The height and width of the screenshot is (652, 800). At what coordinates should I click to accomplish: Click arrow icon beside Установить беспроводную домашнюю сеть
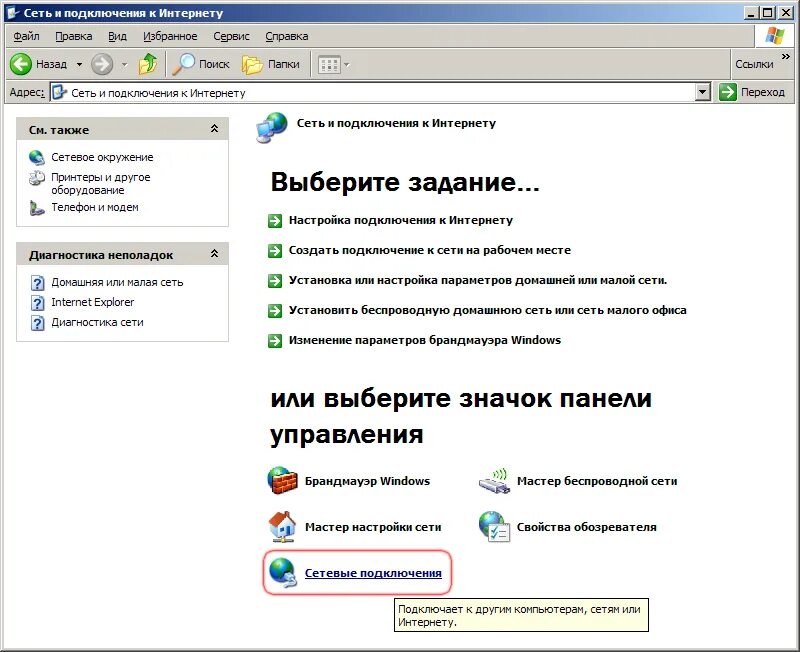(x=275, y=311)
